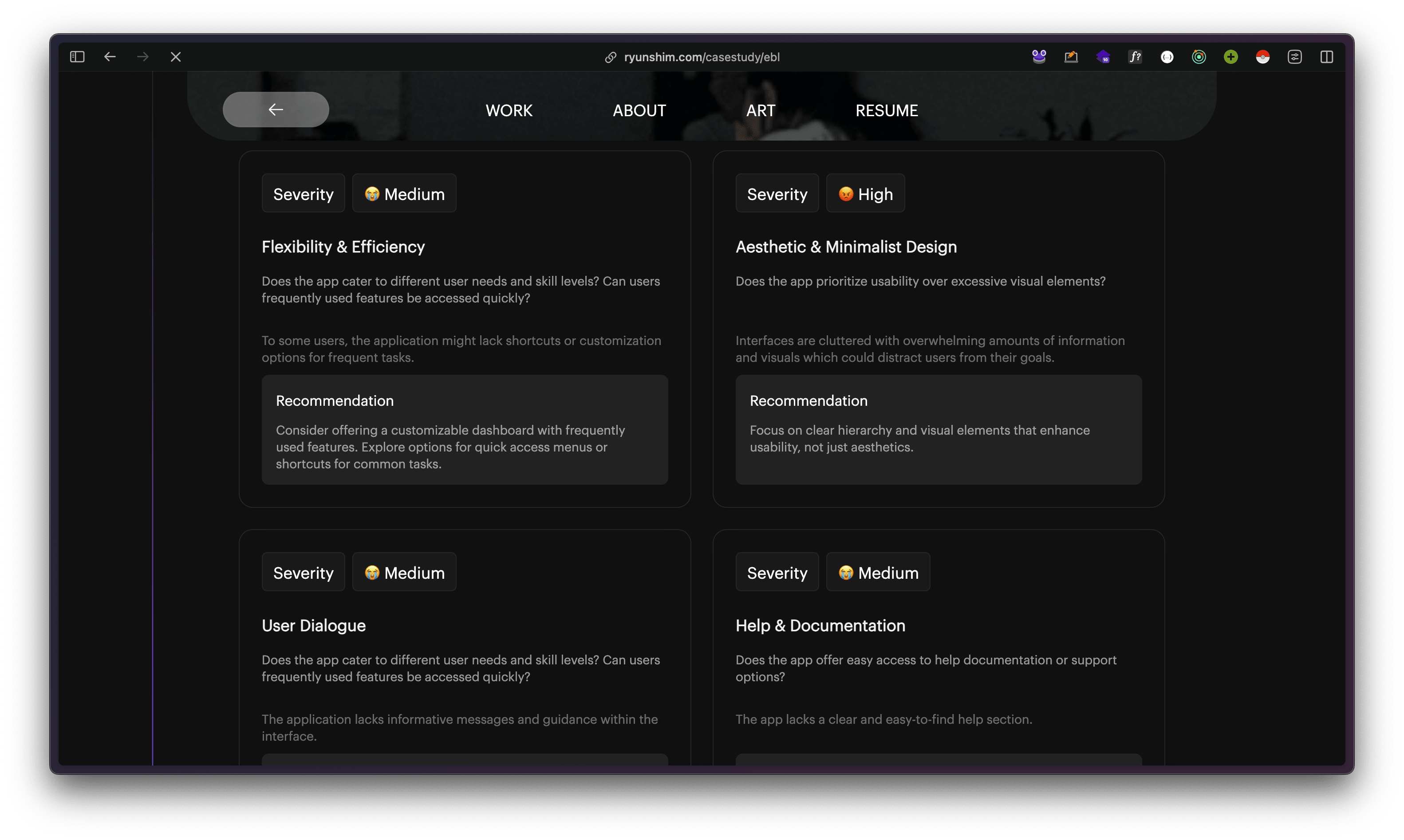Click the Flexibility & Efficiency heading
1404x840 pixels.
[x=343, y=247]
